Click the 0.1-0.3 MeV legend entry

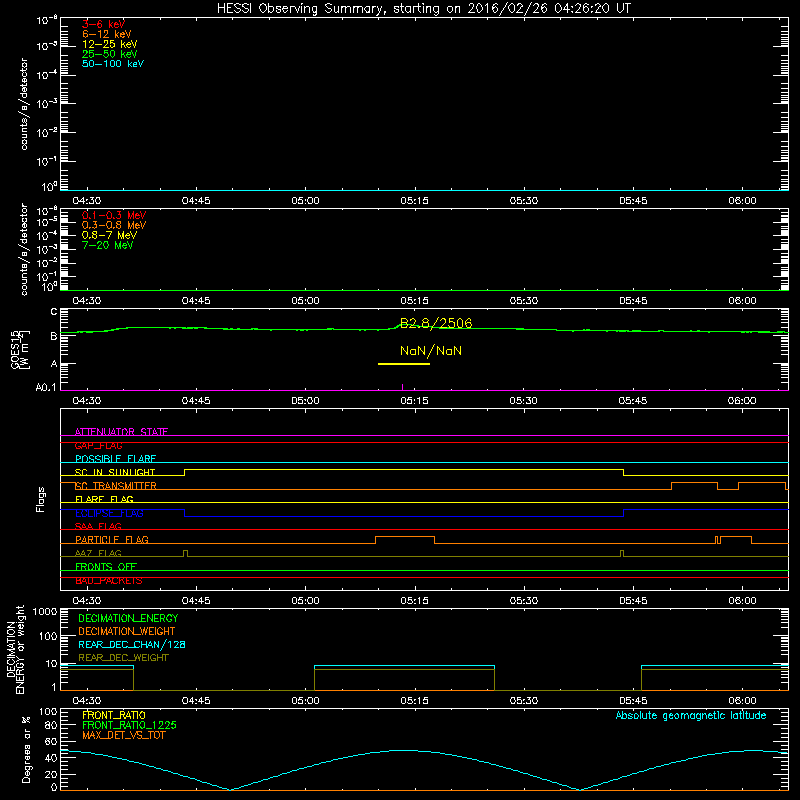pos(114,215)
